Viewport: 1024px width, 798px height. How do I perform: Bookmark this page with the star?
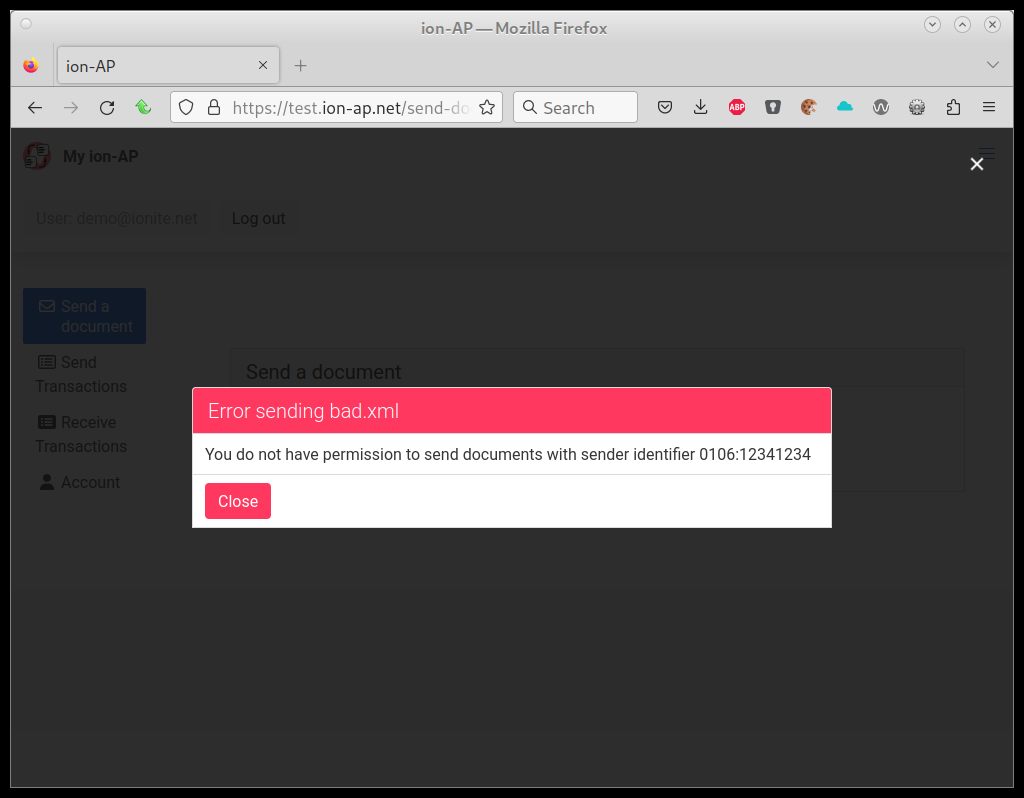pos(487,107)
